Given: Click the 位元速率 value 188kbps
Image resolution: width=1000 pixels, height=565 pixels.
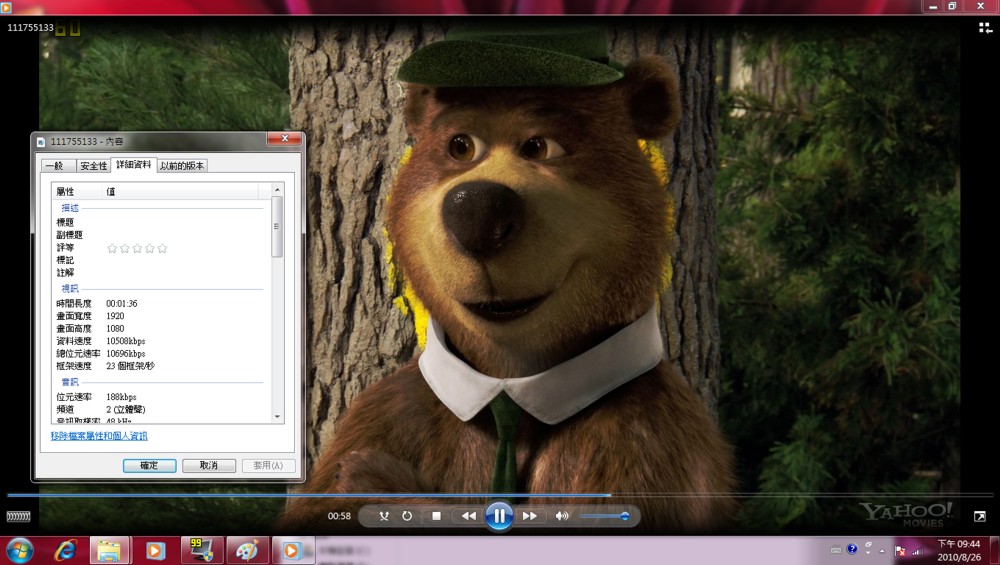Looking at the screenshot, I should pyautogui.click(x=121, y=397).
